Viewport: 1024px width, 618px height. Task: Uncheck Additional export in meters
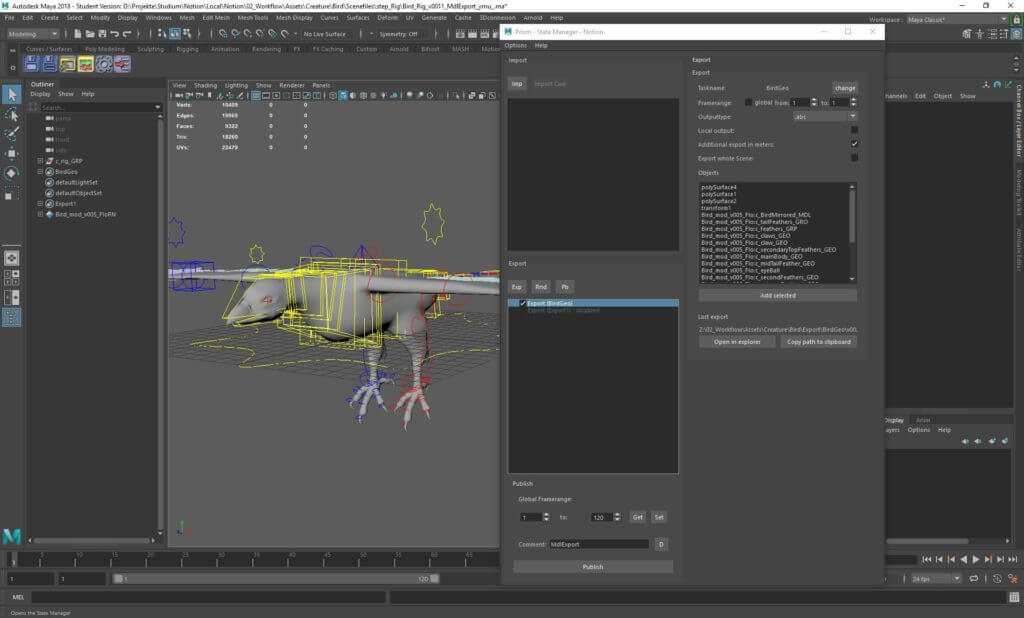click(x=854, y=144)
